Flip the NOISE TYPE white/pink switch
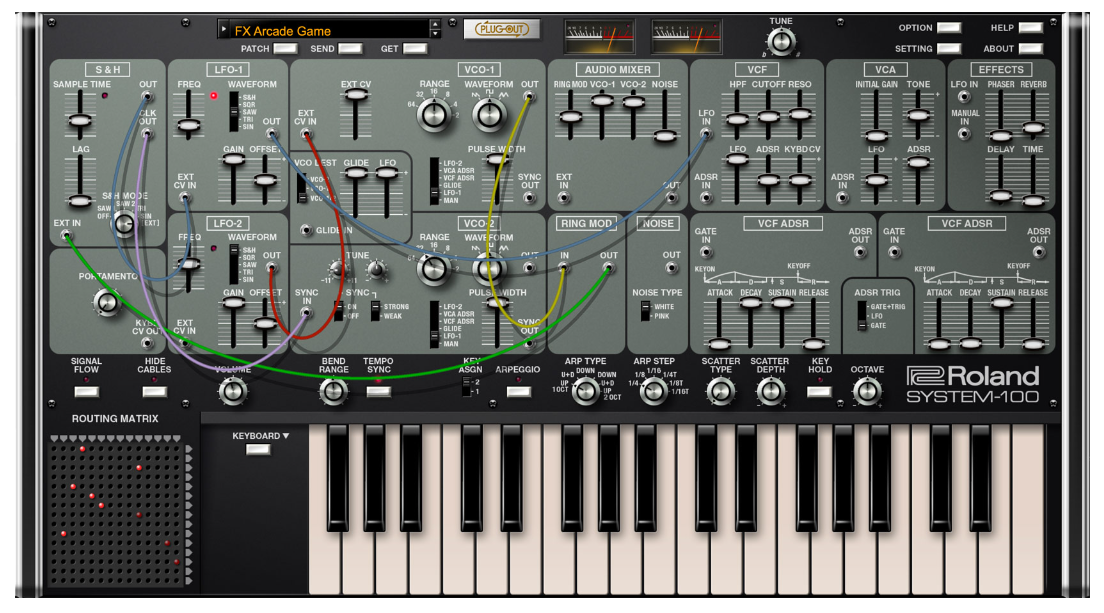1104x613 pixels. pyautogui.click(x=645, y=311)
